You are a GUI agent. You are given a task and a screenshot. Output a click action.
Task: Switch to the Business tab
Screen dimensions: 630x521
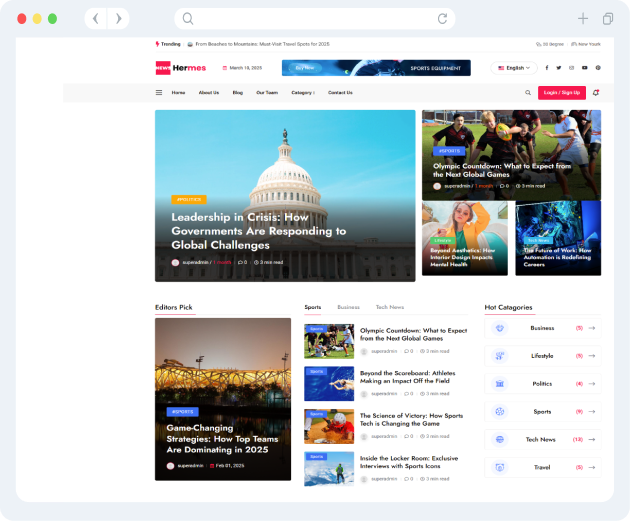point(348,307)
